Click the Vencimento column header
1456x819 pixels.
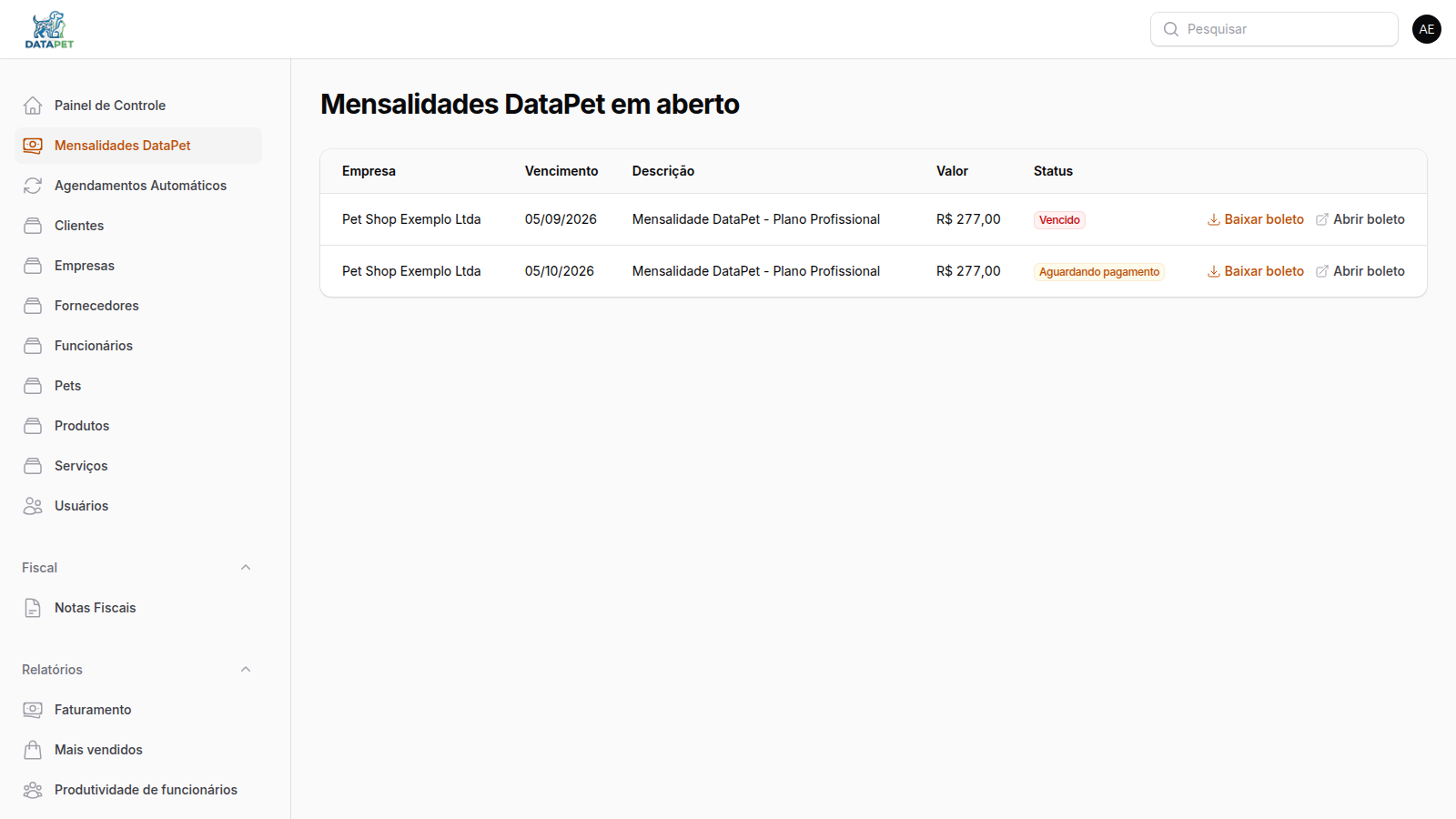point(561,171)
